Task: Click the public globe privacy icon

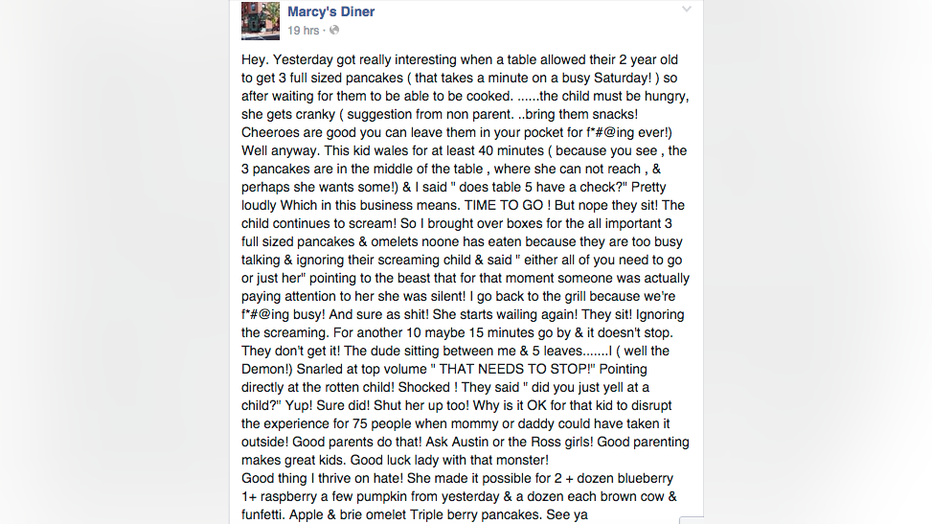Action: [334, 30]
